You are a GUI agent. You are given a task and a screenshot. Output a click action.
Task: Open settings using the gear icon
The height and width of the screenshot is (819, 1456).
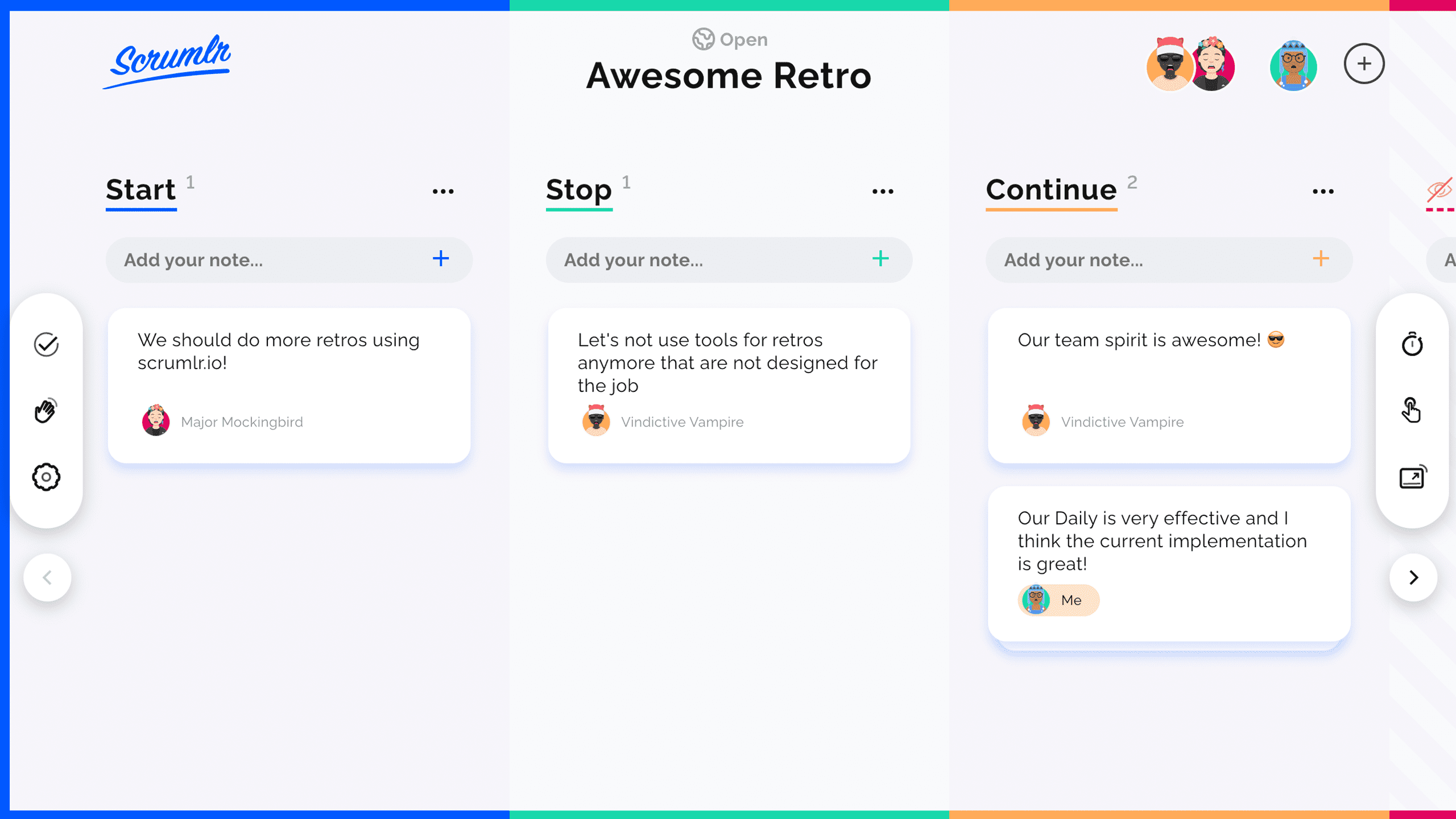coord(46,476)
